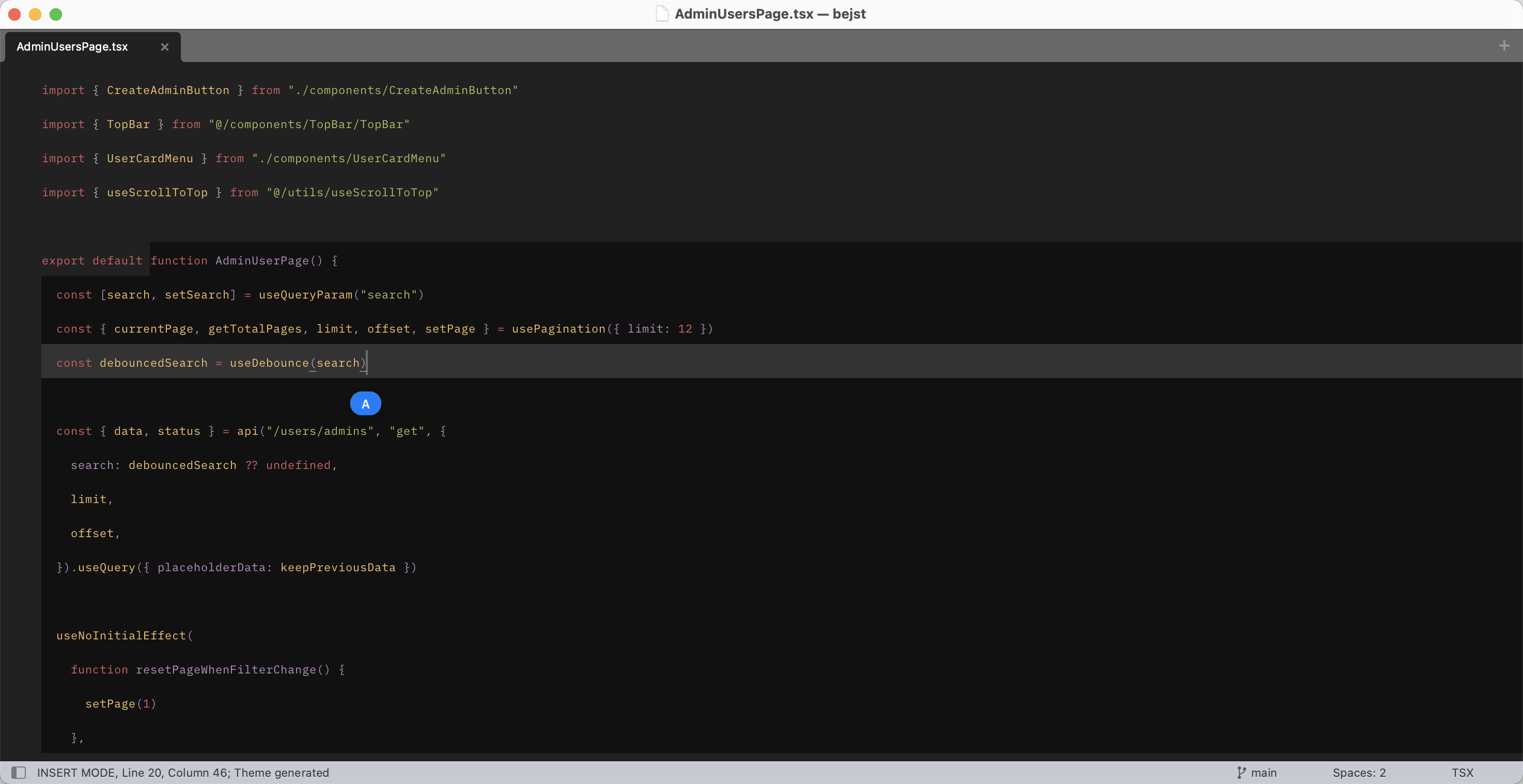Click resetPageWhenFilterChange function name
The image size is (1523, 784).
[x=226, y=670]
